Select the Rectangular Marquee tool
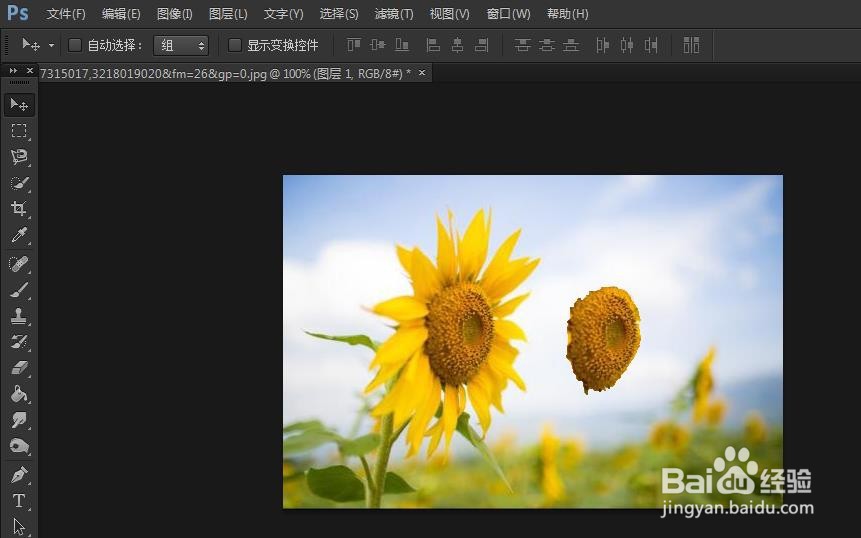The height and width of the screenshot is (538, 861). [19, 131]
